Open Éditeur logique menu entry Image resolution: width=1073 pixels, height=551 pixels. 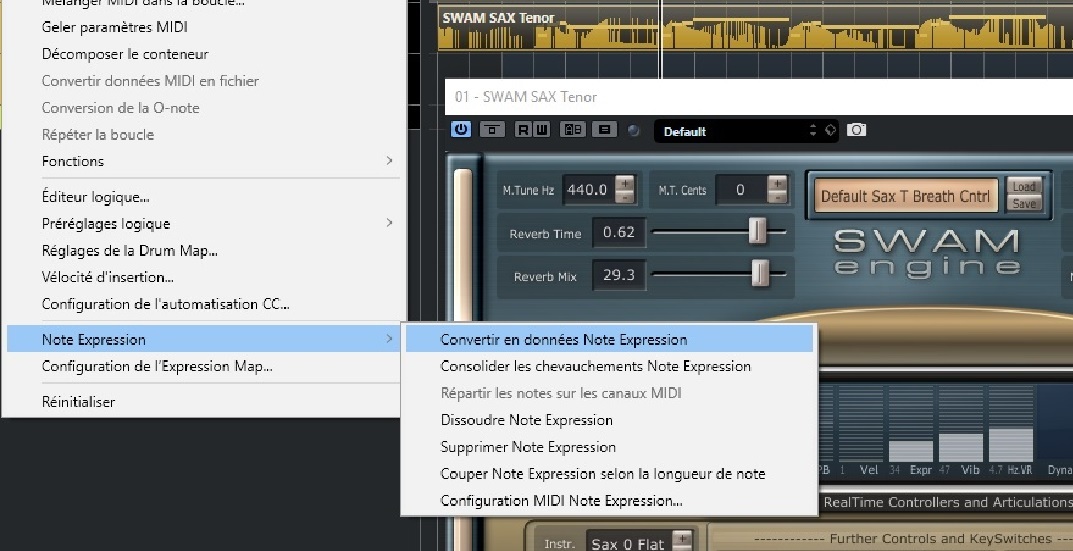(204, 197)
